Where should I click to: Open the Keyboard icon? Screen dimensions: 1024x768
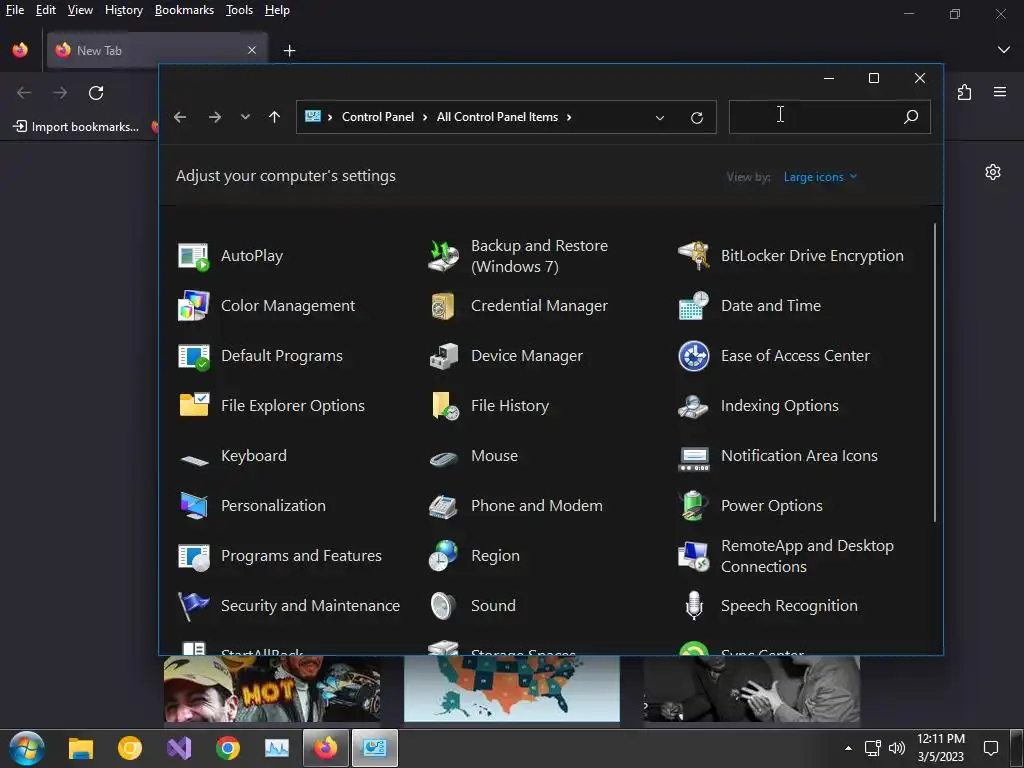[194, 460]
